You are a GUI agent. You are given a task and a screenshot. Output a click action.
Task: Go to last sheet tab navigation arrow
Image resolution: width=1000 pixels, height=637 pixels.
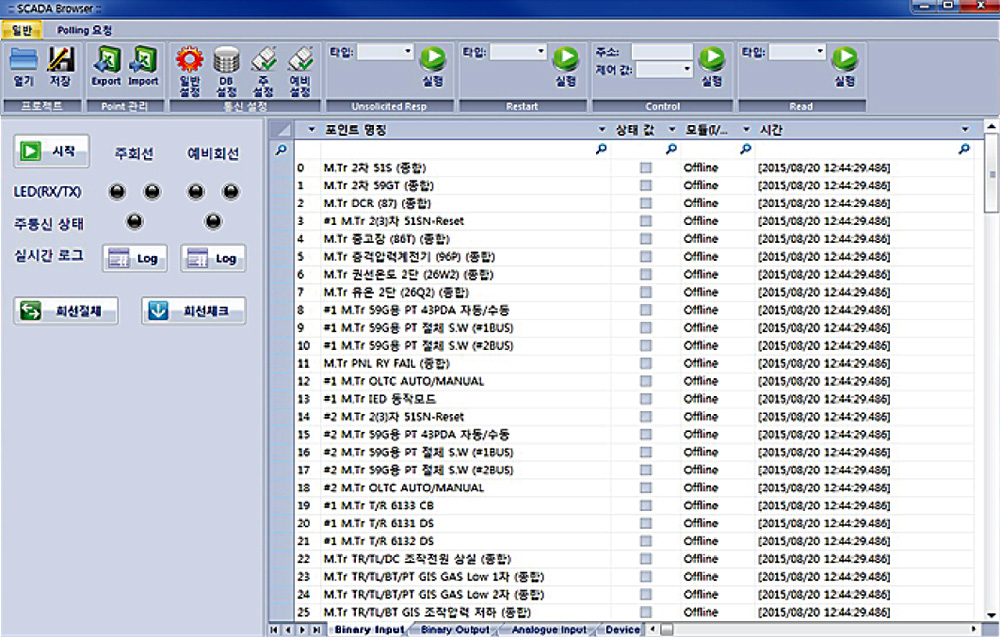(x=316, y=629)
